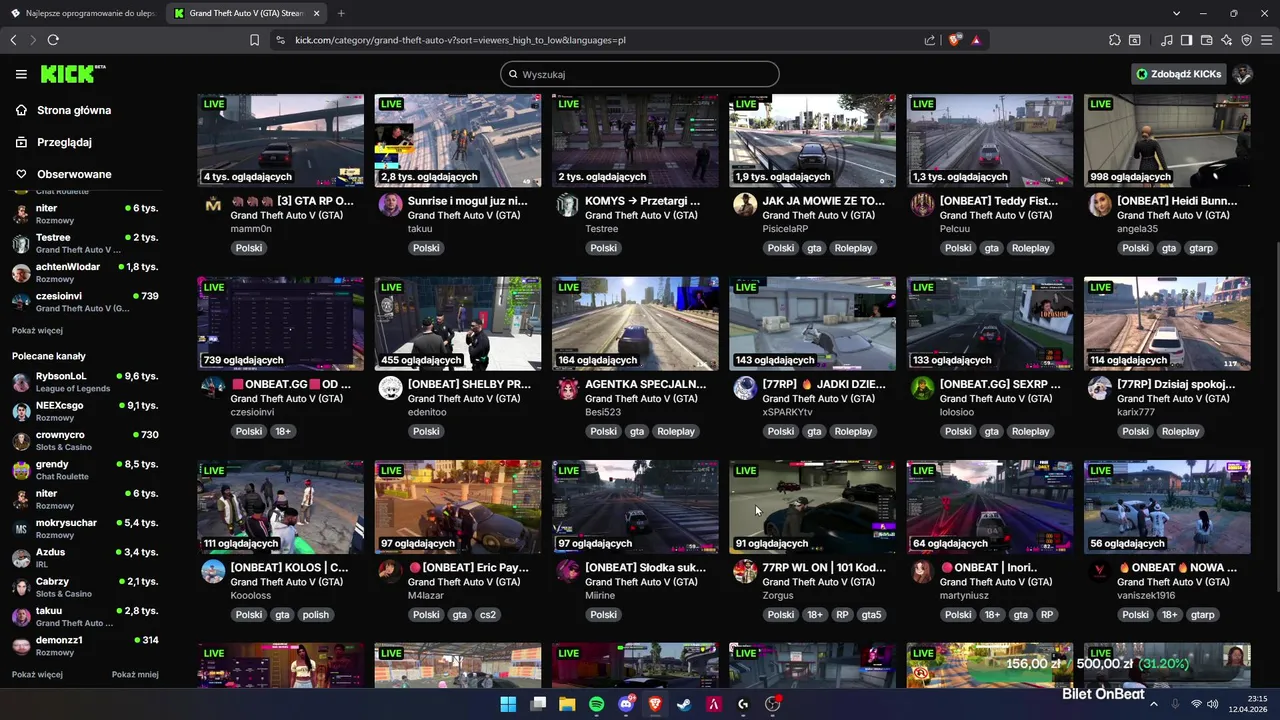1280x720 pixels.
Task: Click the Zdobądź KICKs button
Action: [1179, 74]
